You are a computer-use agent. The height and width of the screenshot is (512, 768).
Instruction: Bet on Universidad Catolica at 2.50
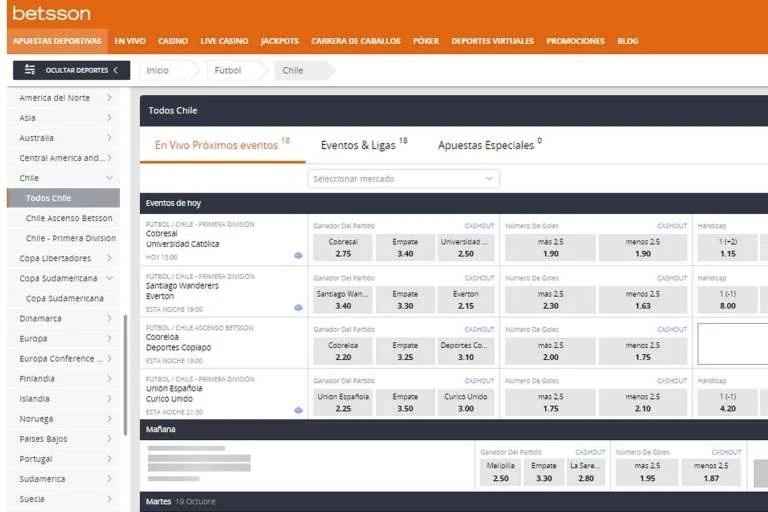[x=466, y=247]
